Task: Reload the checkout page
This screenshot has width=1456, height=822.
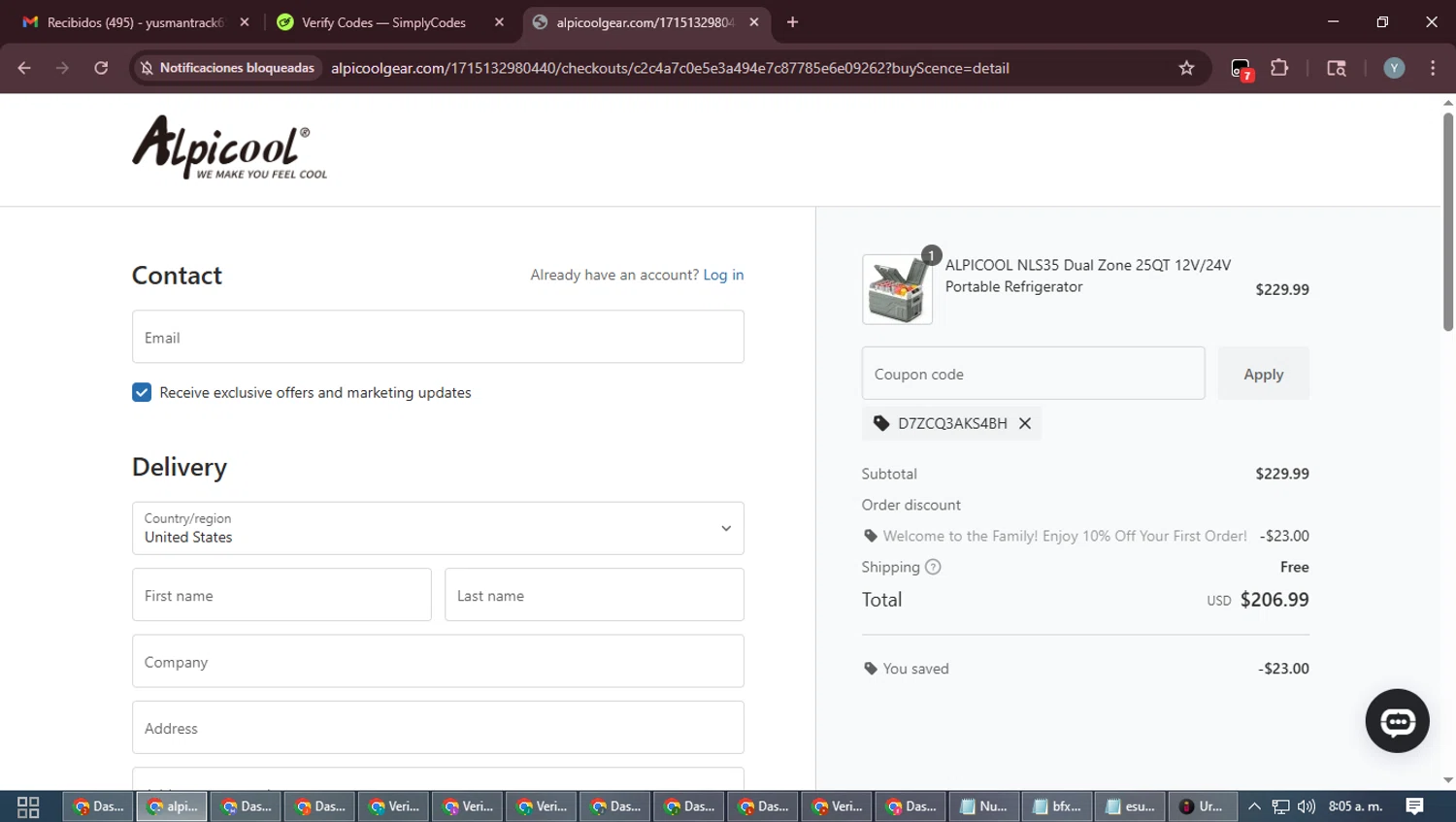Action: [x=101, y=68]
